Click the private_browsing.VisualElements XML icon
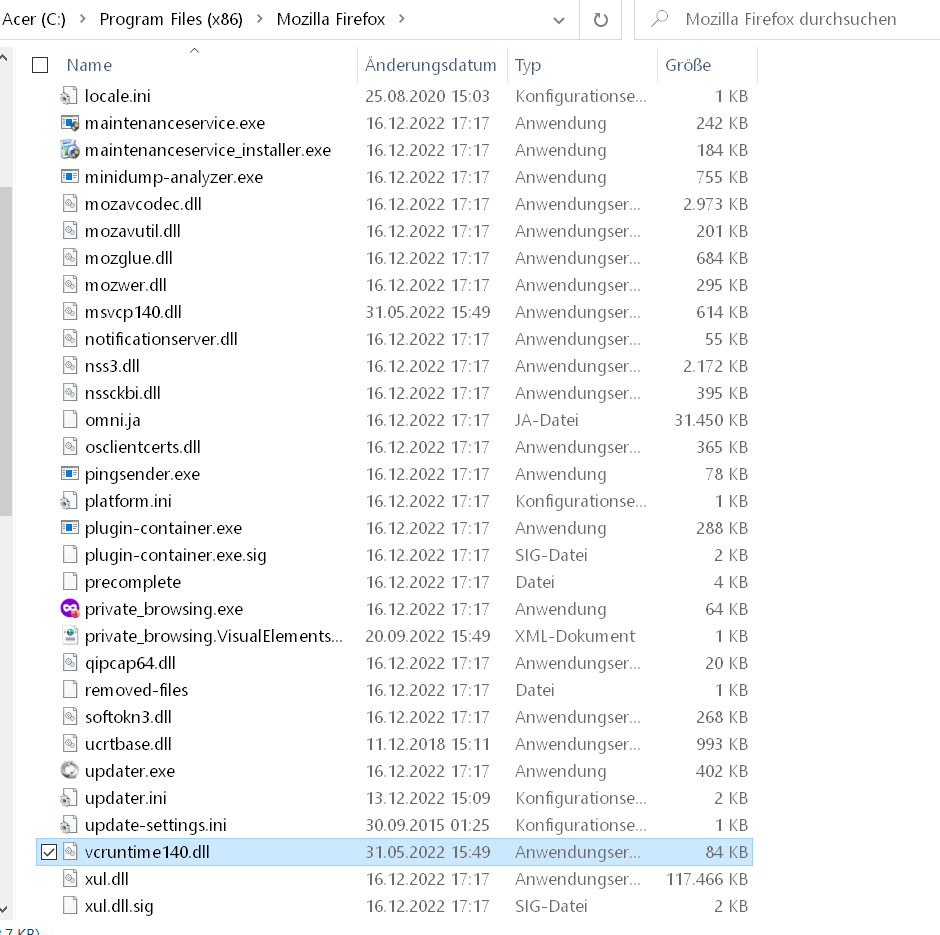This screenshot has width=940, height=935. 70,635
